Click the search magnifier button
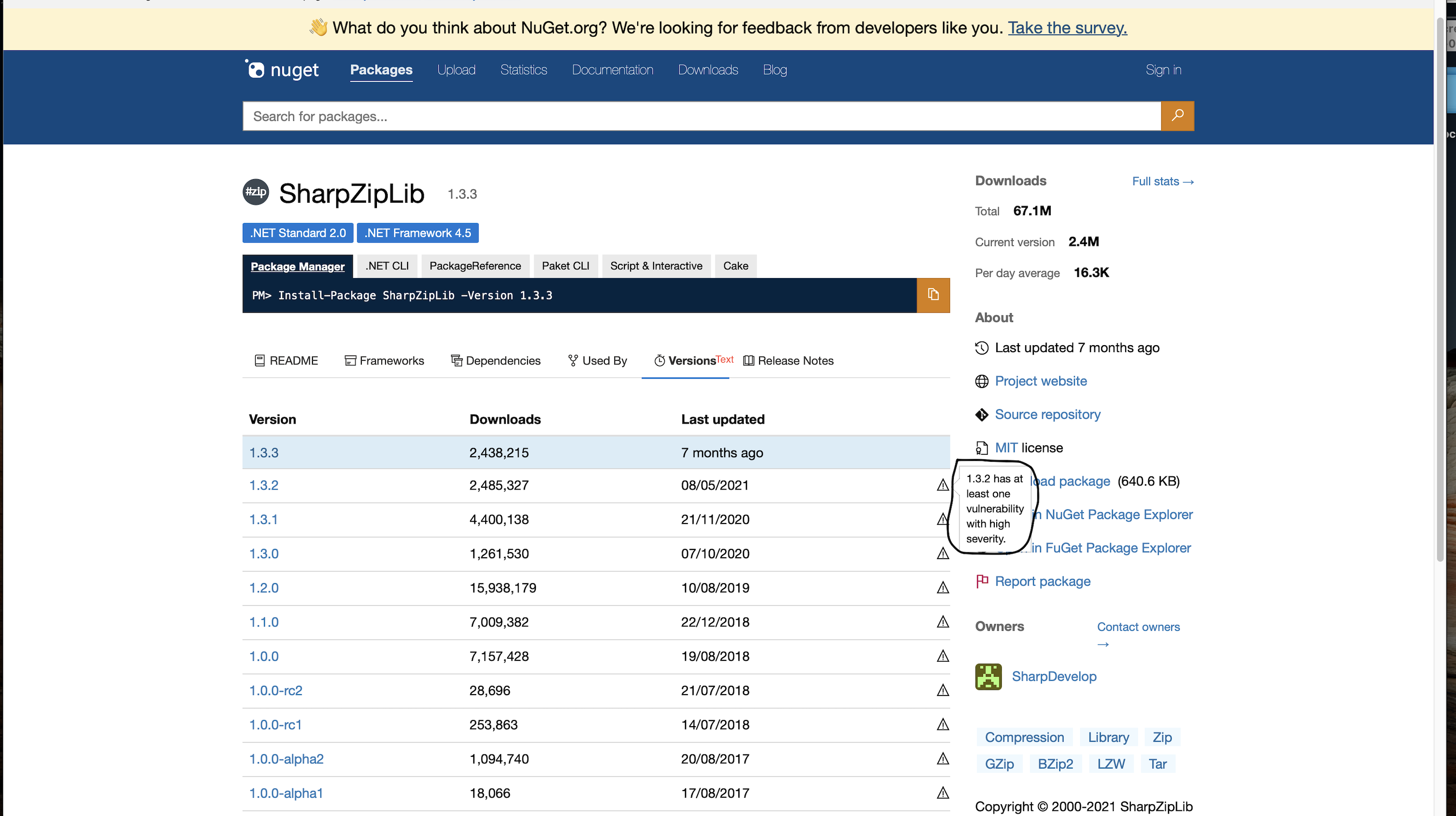 pos(1178,116)
